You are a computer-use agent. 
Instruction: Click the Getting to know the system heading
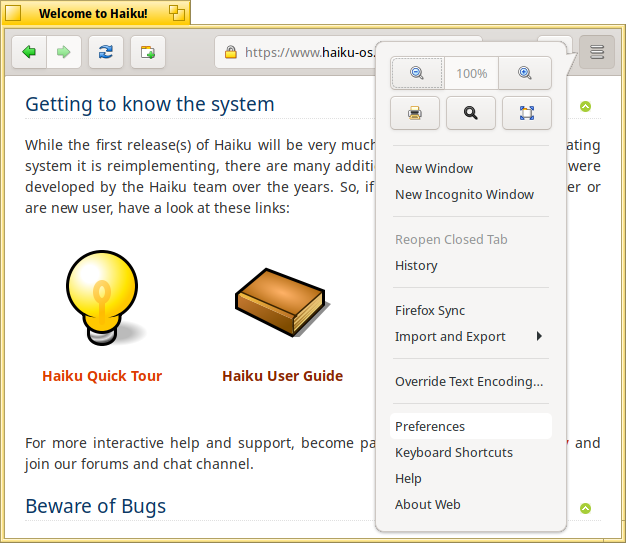click(x=150, y=104)
